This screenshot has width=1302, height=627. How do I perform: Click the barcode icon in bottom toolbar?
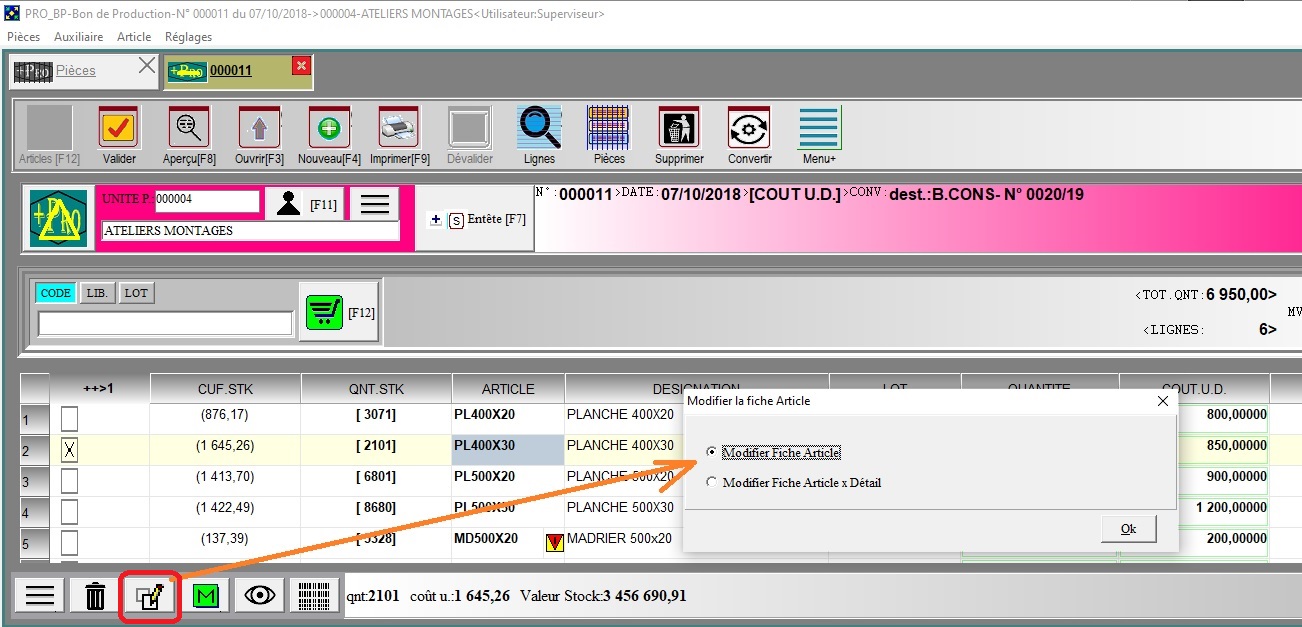(315, 596)
